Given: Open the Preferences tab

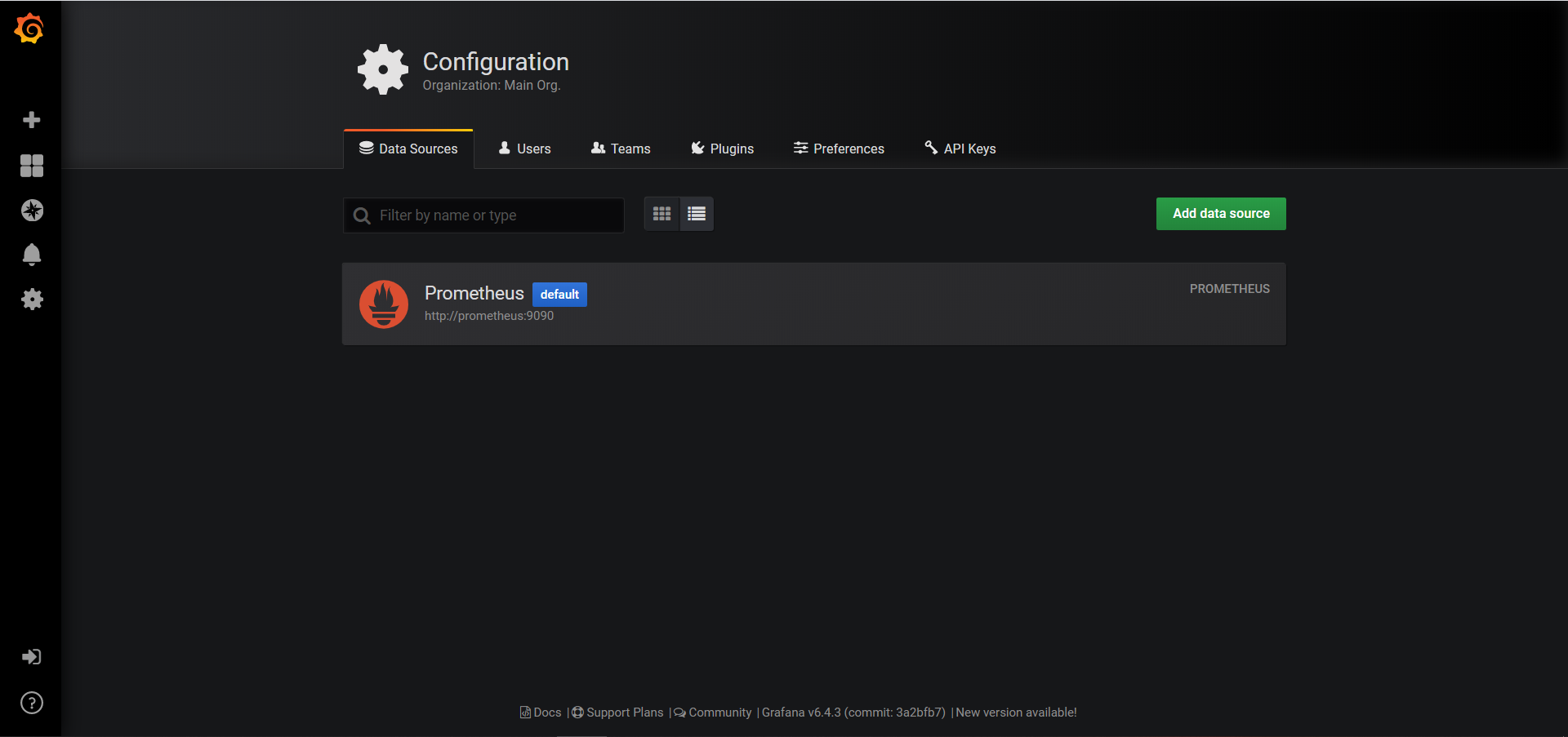Looking at the screenshot, I should point(839,149).
